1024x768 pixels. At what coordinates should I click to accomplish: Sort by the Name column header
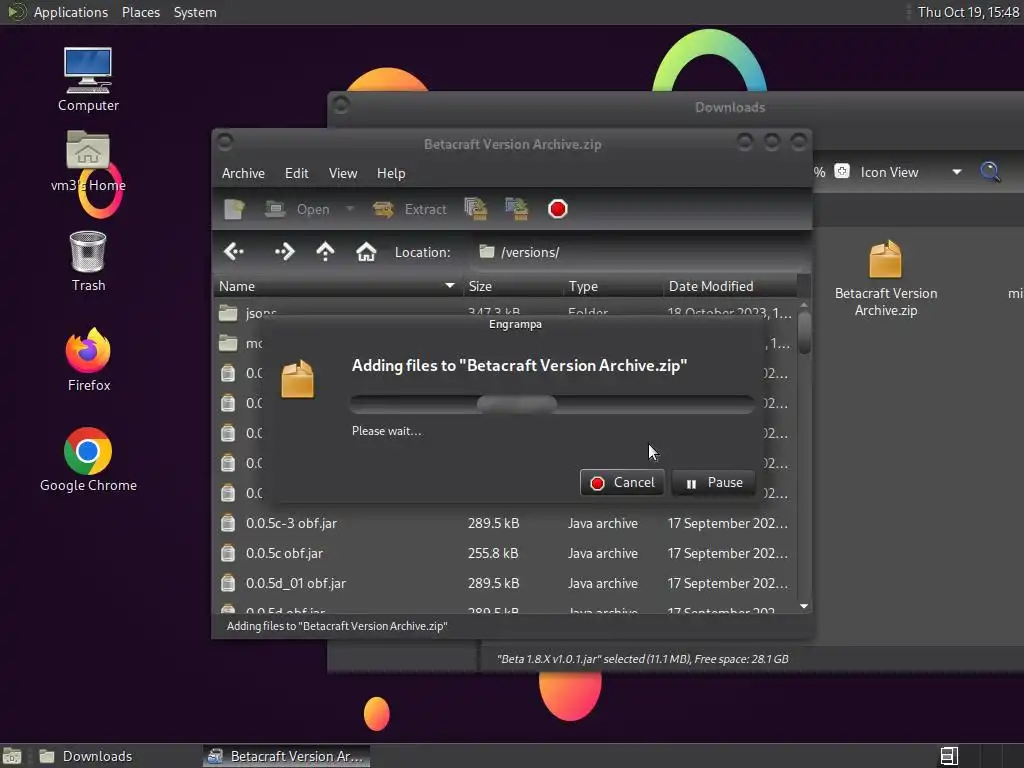pos(338,286)
